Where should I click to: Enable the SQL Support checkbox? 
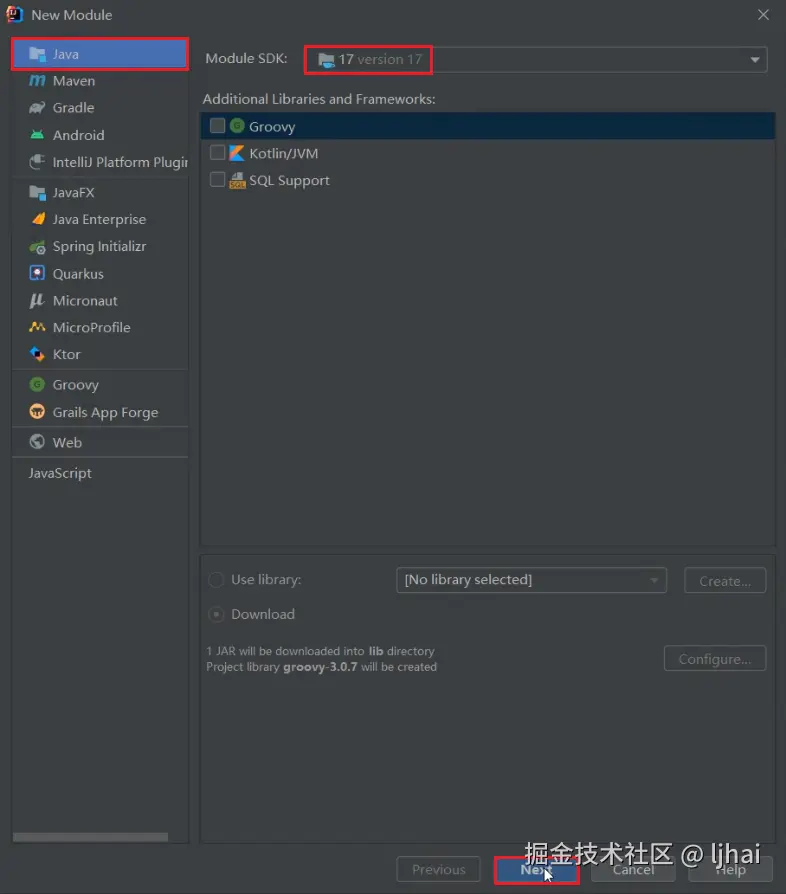217,180
